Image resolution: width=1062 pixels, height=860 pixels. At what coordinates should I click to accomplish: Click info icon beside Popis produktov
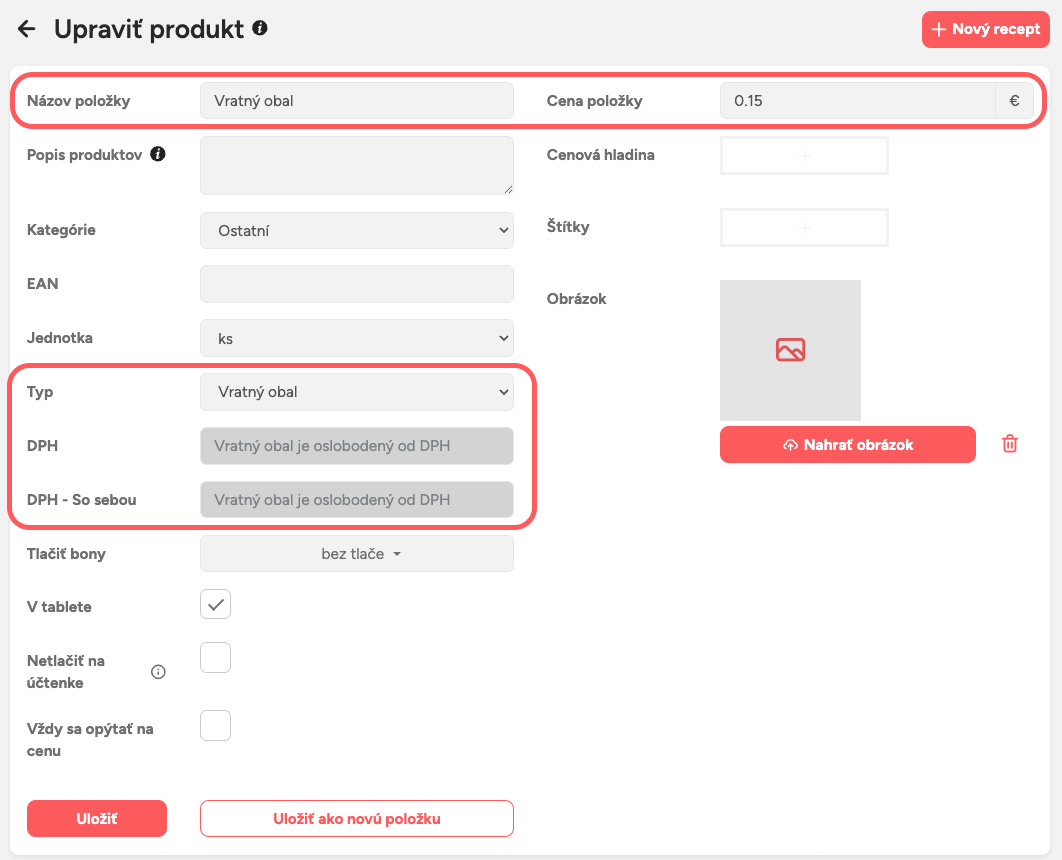158,155
